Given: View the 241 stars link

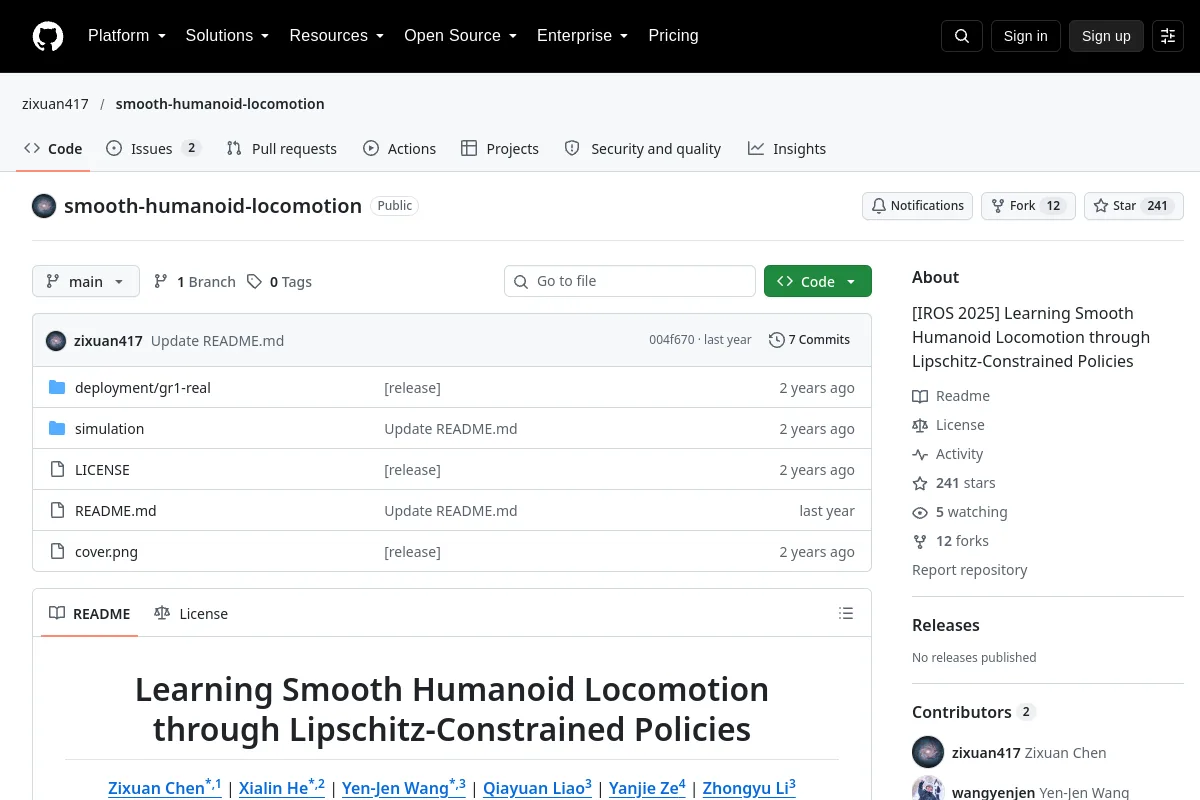Looking at the screenshot, I should (x=954, y=483).
